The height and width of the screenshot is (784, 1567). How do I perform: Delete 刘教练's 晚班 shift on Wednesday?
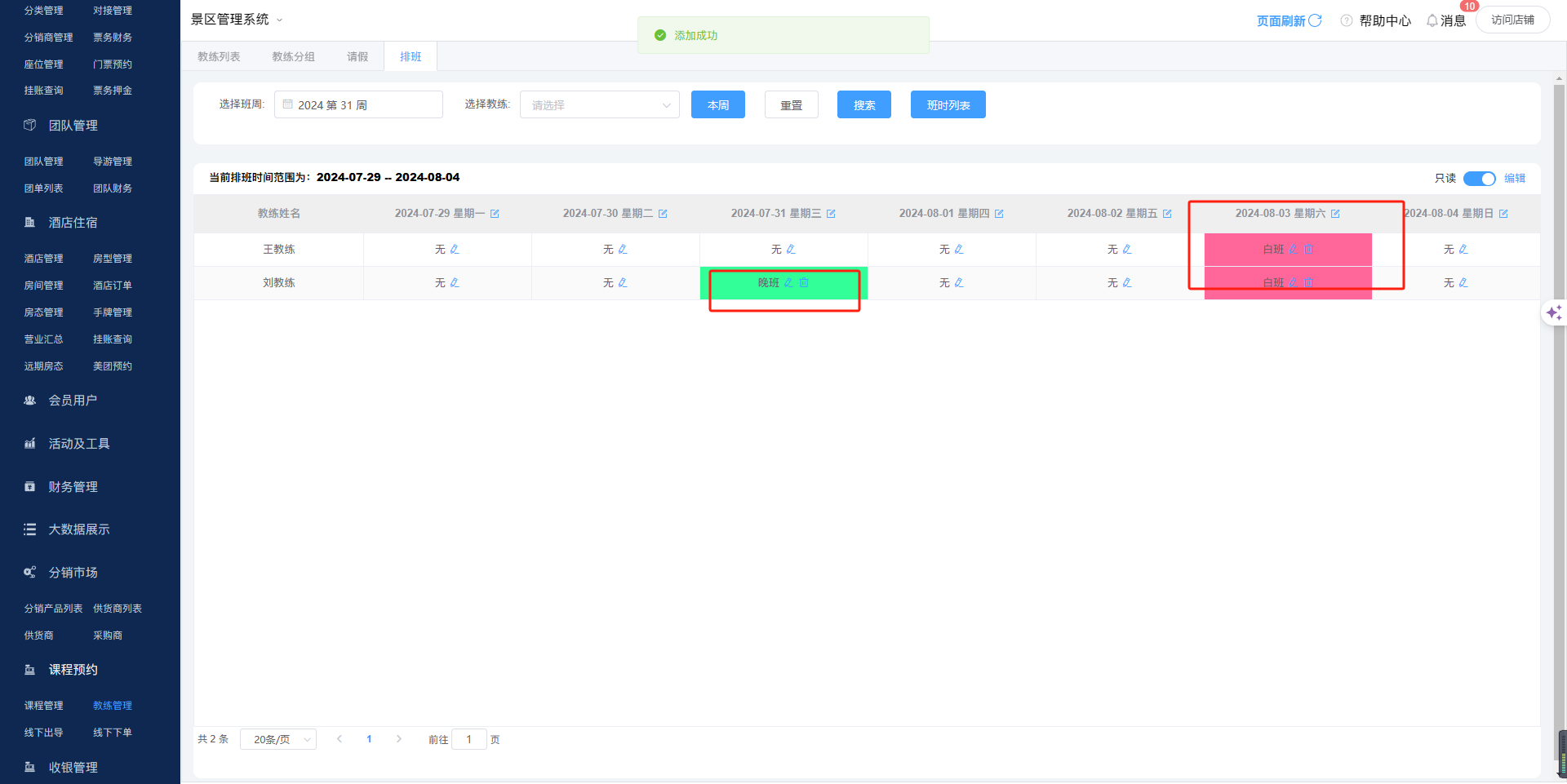804,282
